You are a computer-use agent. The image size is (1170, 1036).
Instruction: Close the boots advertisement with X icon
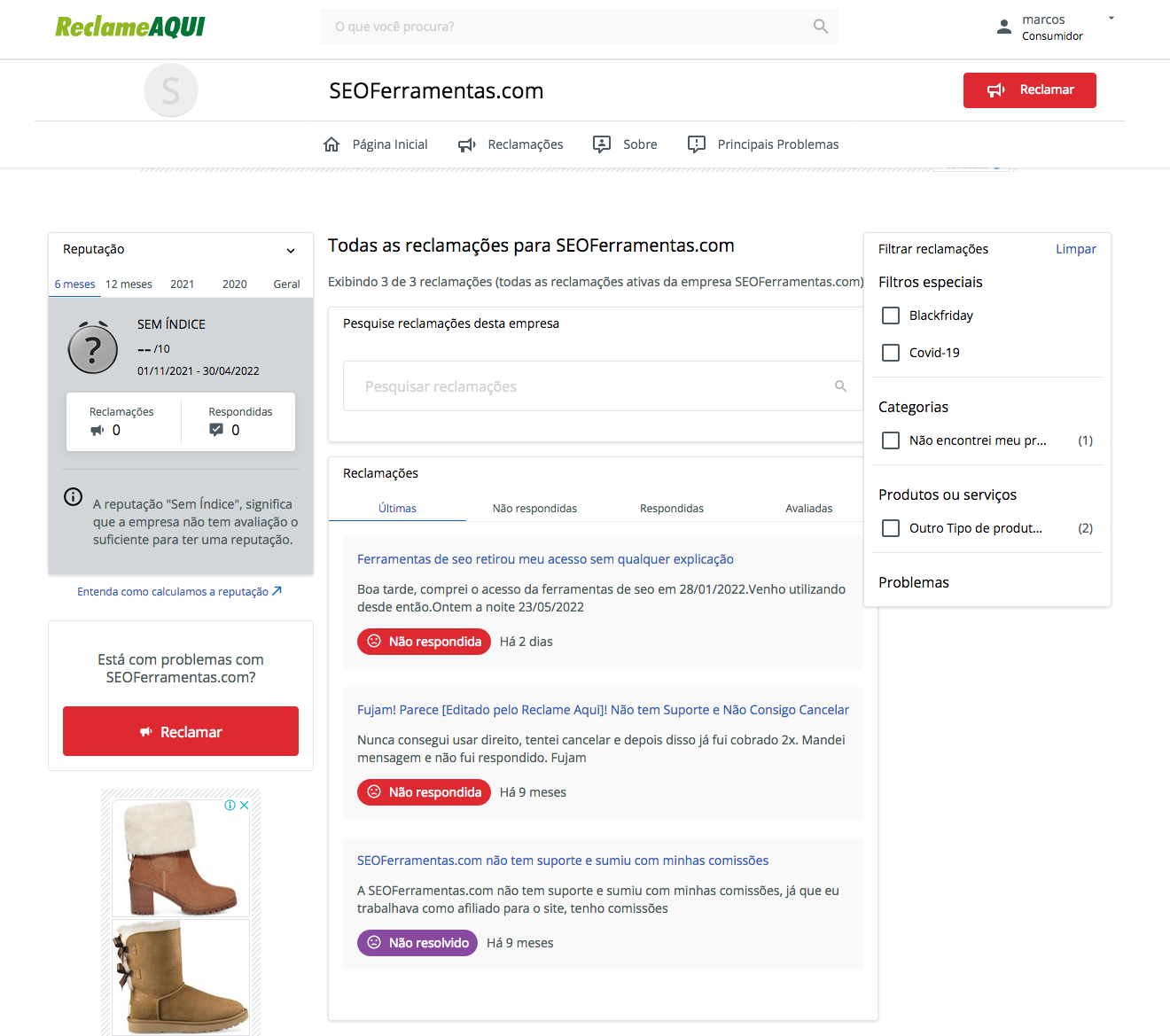pos(244,806)
